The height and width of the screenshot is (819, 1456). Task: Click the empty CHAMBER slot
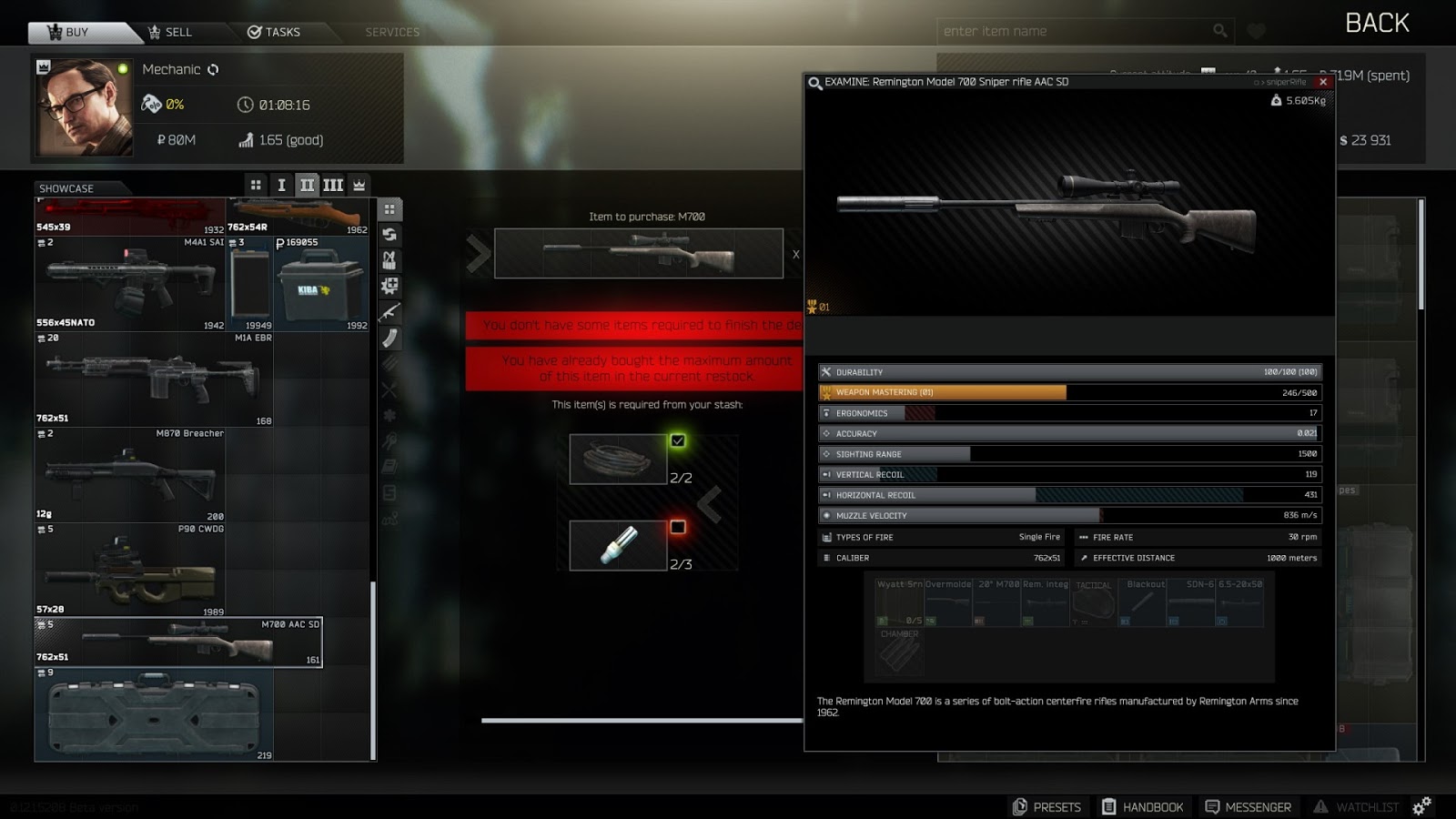pyautogui.click(x=899, y=652)
